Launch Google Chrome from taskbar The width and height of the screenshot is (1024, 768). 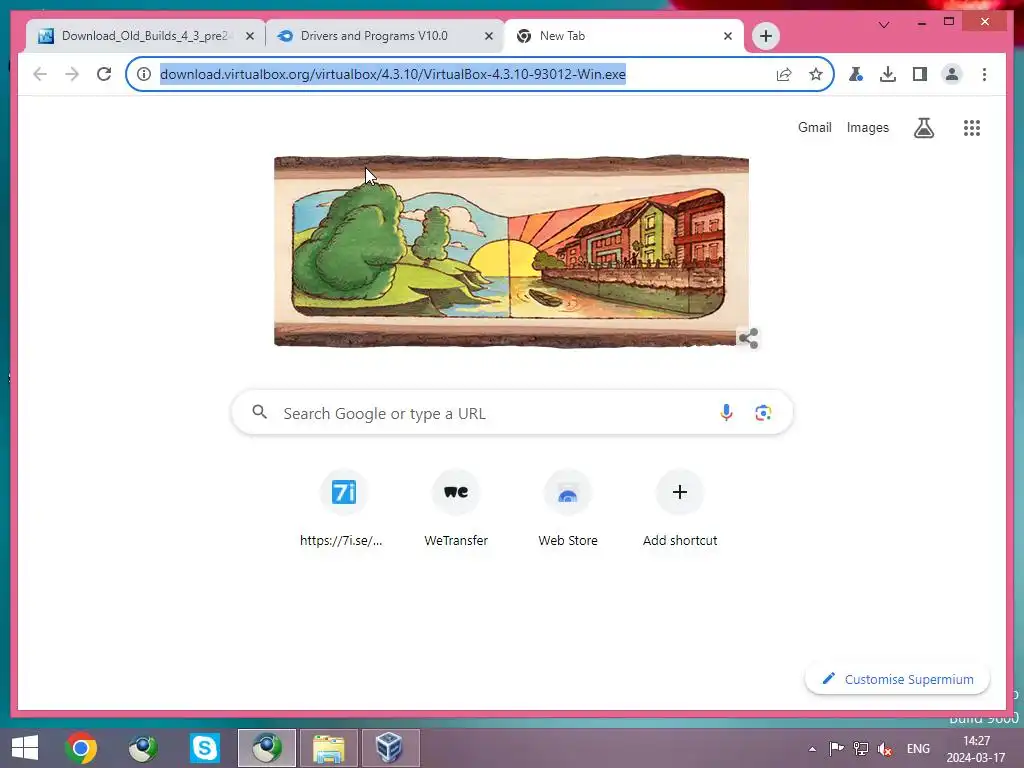tap(81, 748)
